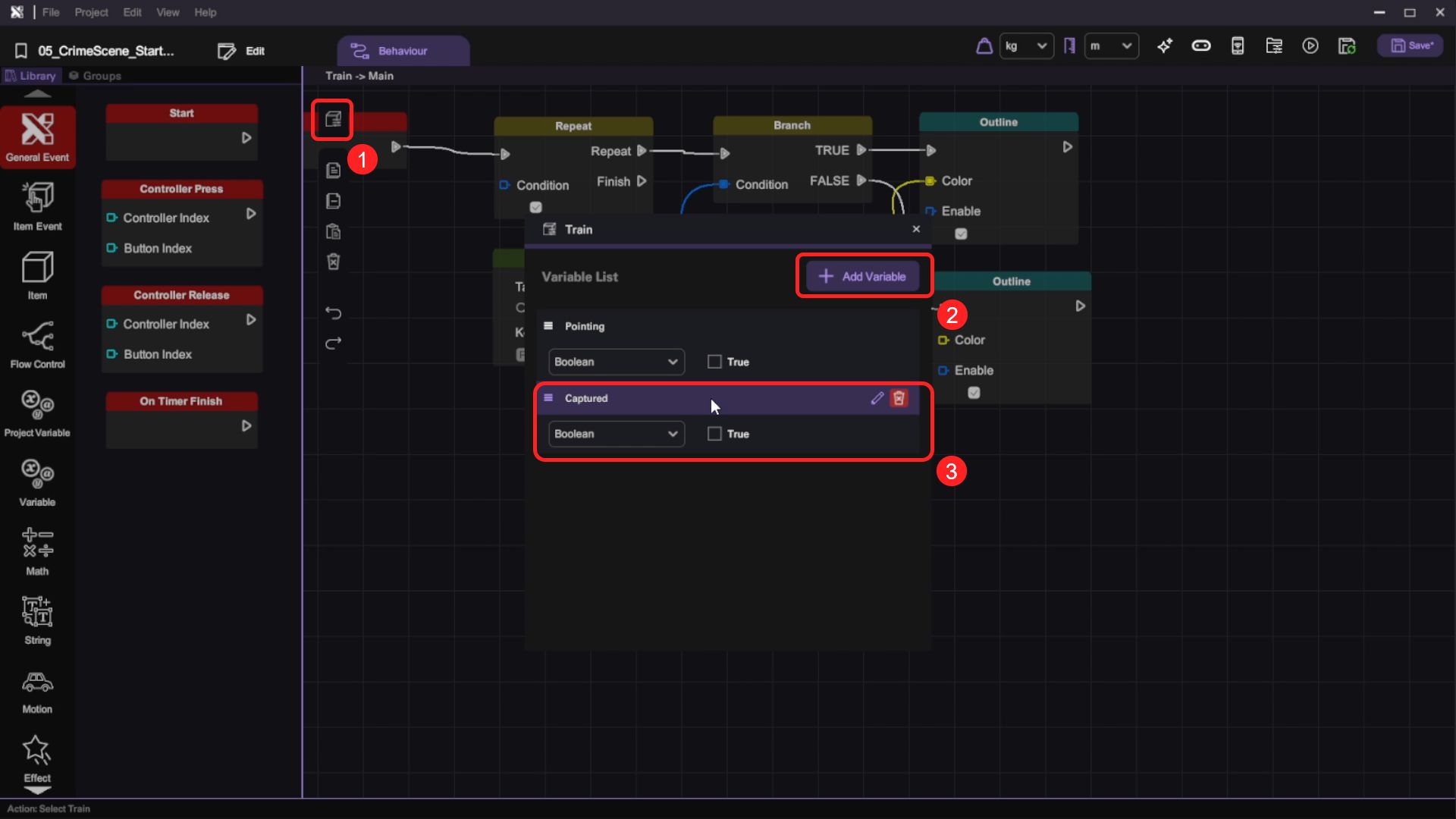This screenshot has width=1456, height=819.
Task: Select the Flow Control library category
Action: (37, 344)
